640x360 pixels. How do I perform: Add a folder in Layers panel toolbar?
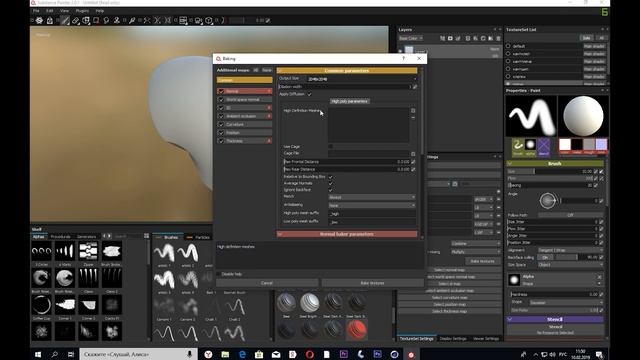click(x=491, y=38)
